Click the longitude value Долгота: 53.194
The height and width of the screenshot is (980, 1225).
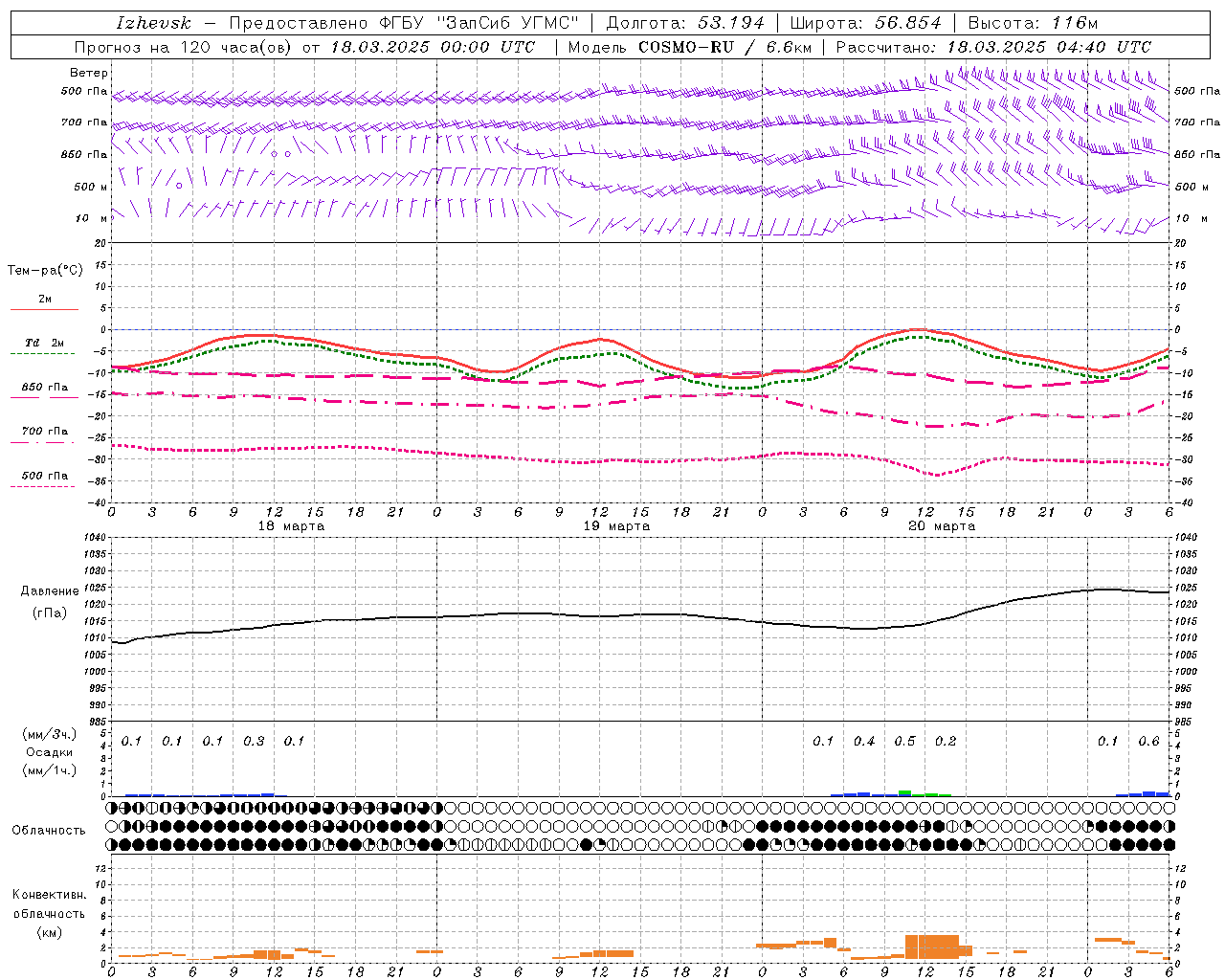pyautogui.click(x=685, y=23)
